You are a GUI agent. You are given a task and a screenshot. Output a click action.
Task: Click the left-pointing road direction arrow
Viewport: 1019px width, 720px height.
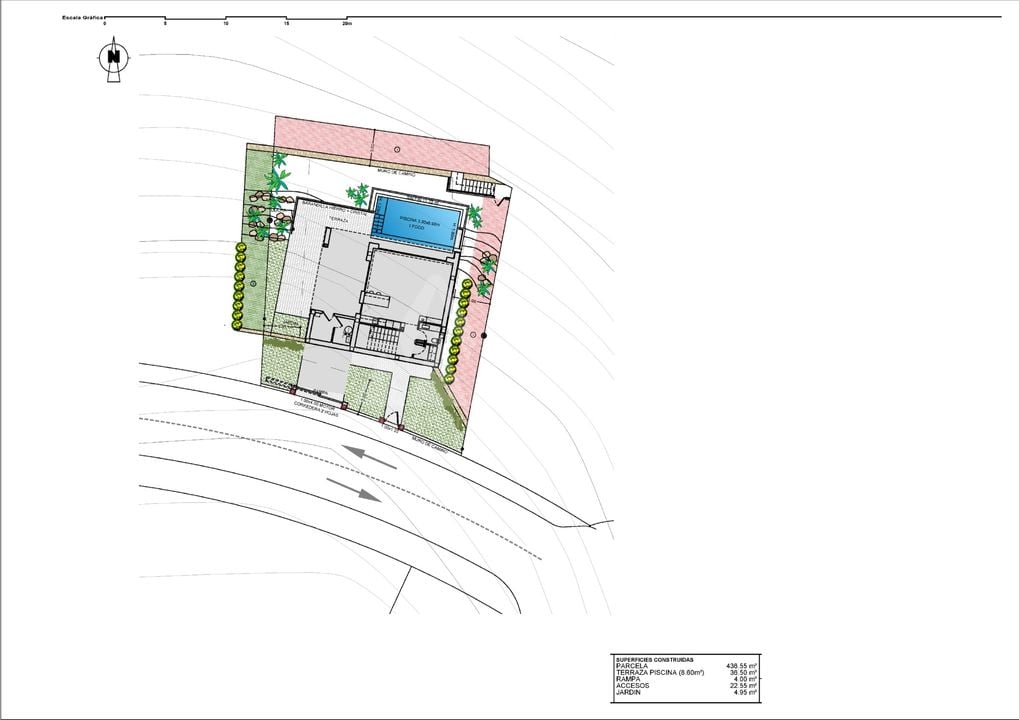[369, 457]
